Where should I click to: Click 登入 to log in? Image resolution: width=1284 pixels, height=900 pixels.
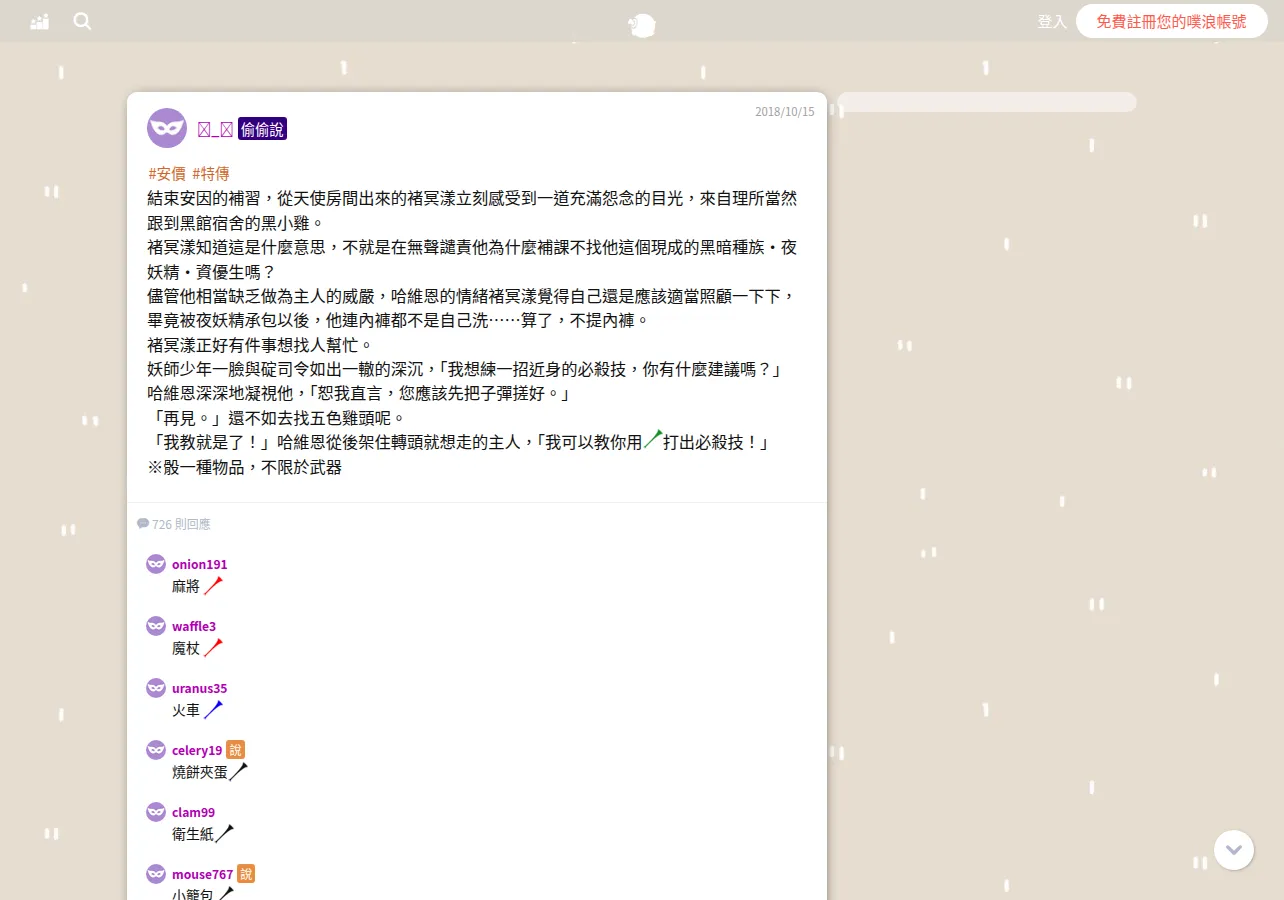tap(1052, 21)
